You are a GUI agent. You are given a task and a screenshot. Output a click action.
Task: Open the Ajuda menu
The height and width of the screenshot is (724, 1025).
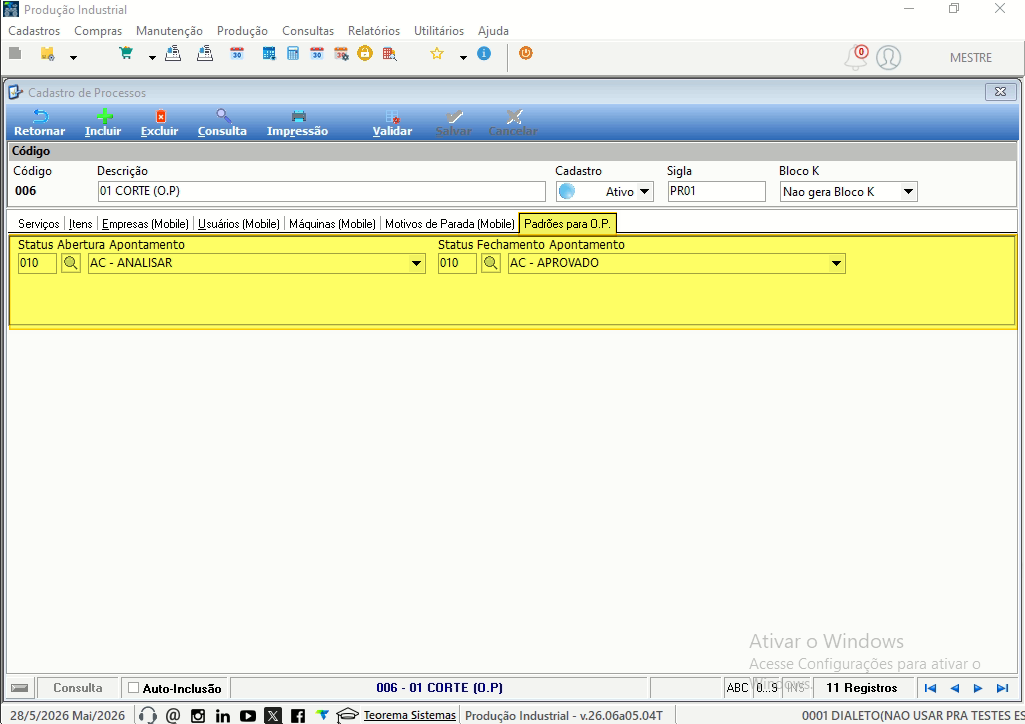(x=493, y=31)
